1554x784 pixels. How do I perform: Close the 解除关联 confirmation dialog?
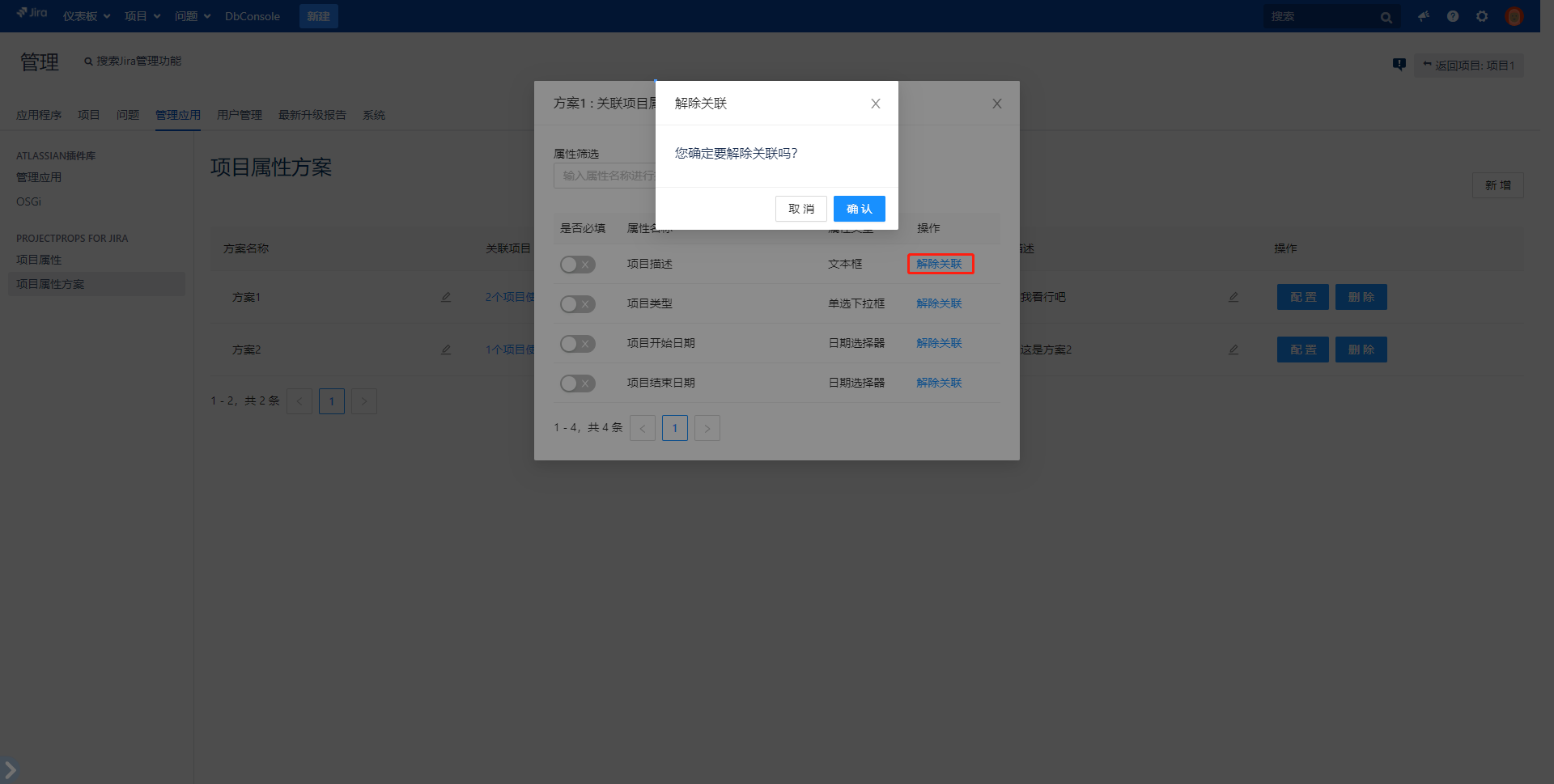(875, 104)
